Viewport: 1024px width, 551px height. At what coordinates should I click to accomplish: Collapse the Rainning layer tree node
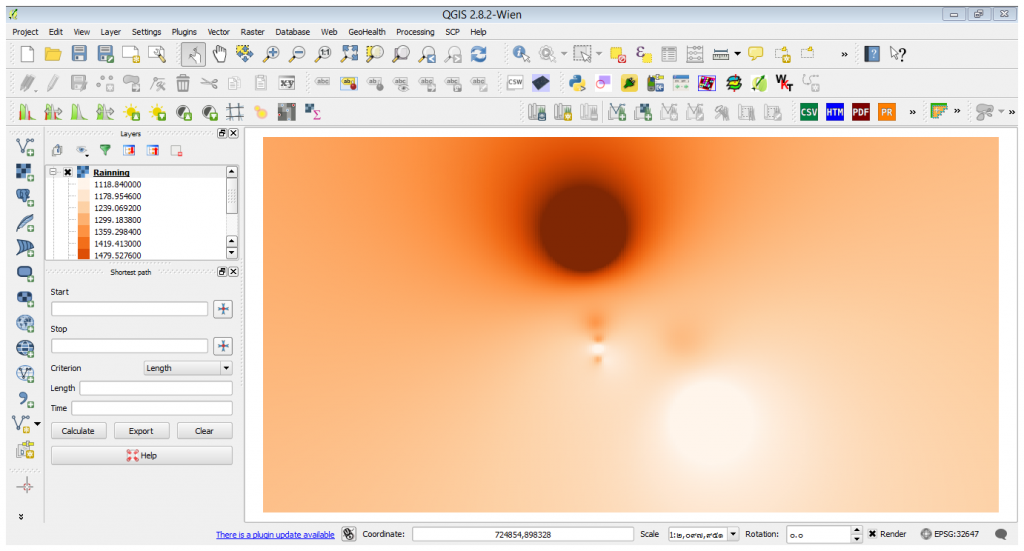pyautogui.click(x=53, y=173)
